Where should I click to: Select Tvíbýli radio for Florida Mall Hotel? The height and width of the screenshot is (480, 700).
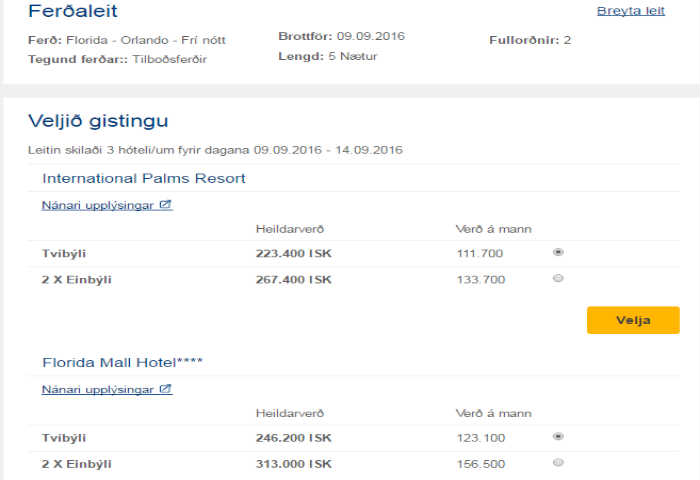pos(558,436)
